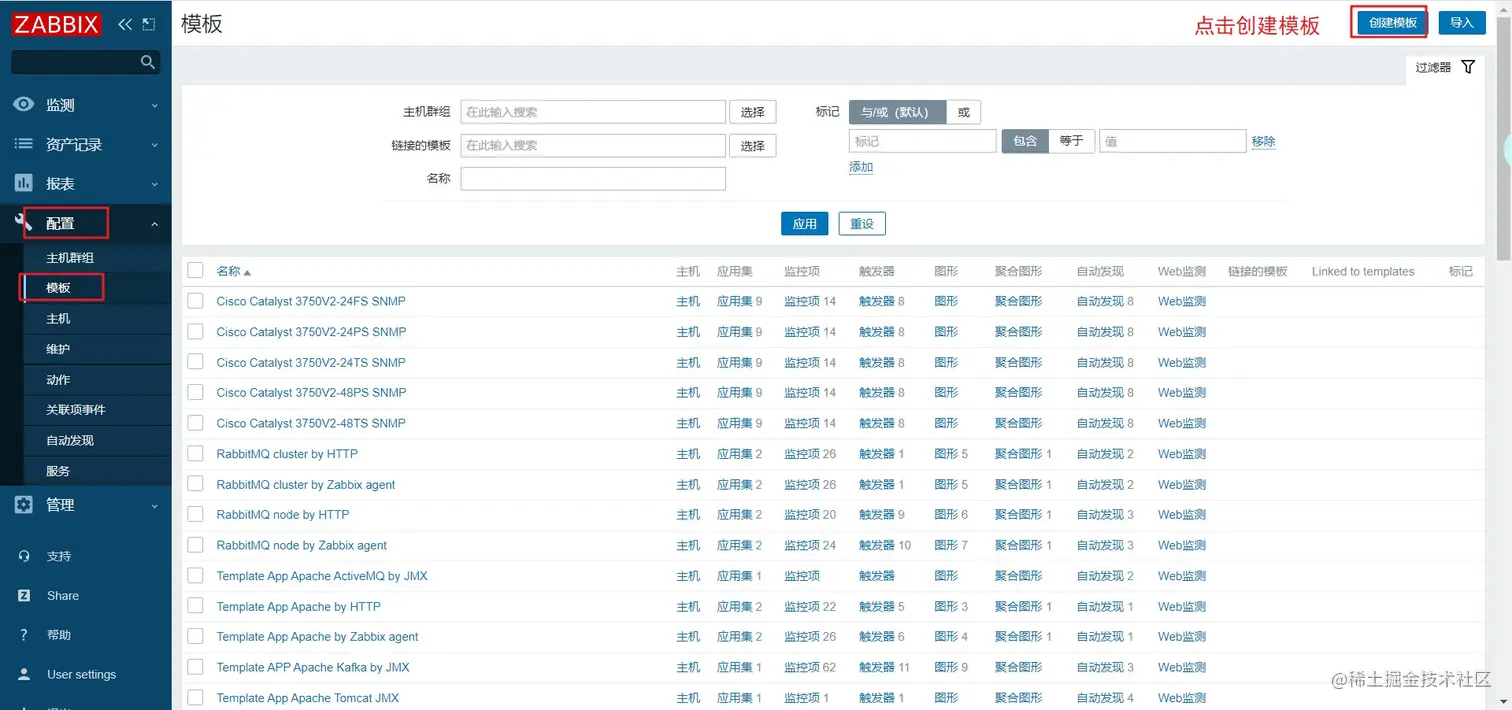Expand the 管理 menu chevron
Screen dimensions: 1512x710
(154, 506)
